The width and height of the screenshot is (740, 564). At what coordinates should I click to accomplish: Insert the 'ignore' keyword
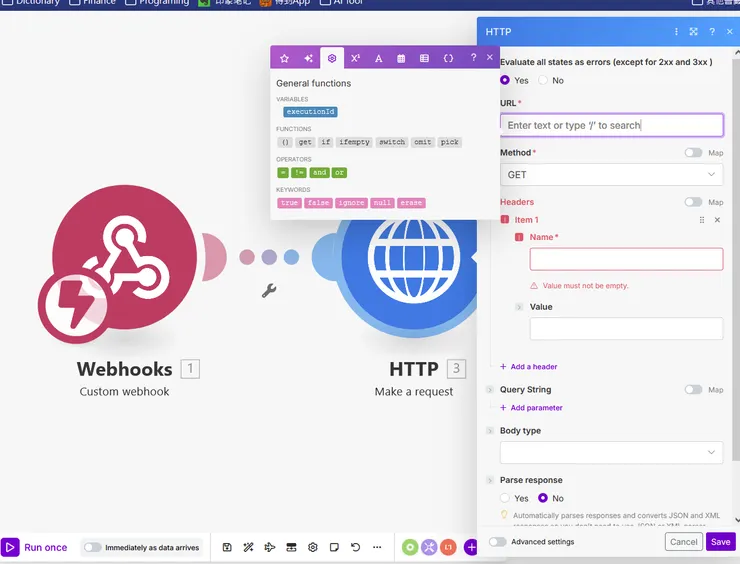[351, 203]
